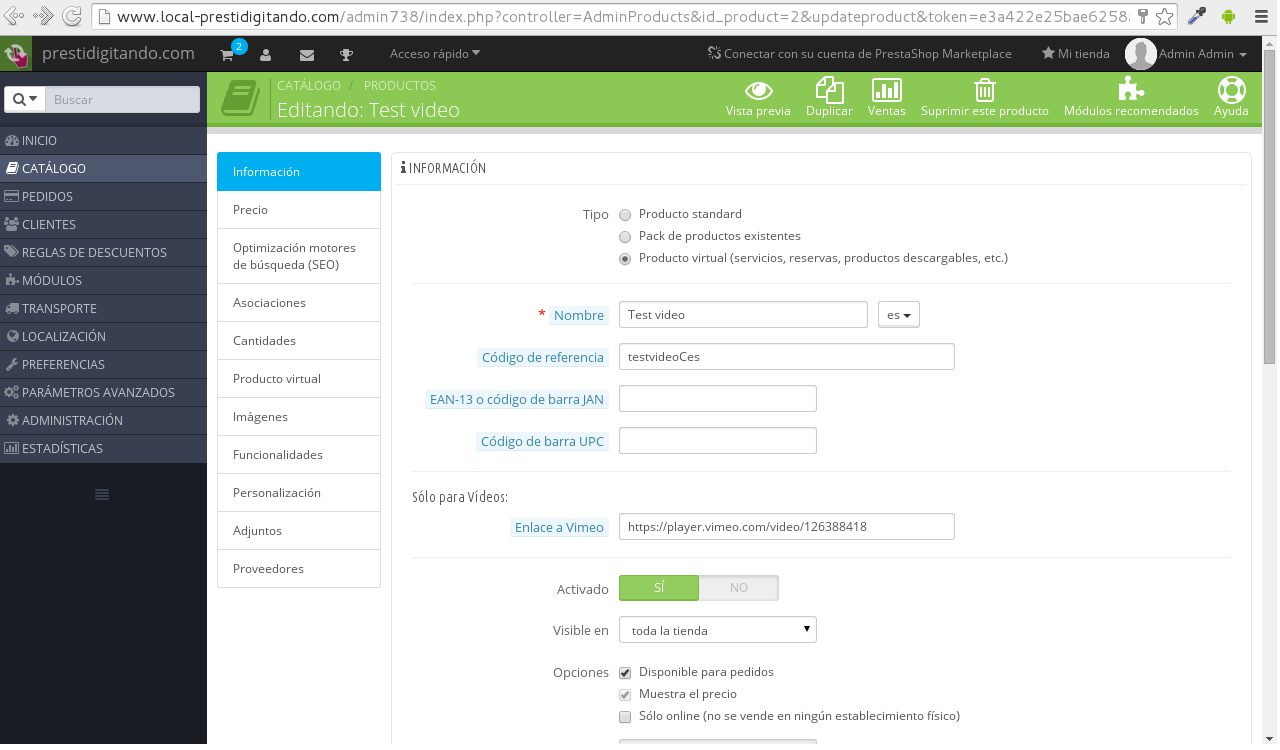The image size is (1280, 750).
Task: Click the PrestaShop logo icon
Action: click(x=16, y=54)
